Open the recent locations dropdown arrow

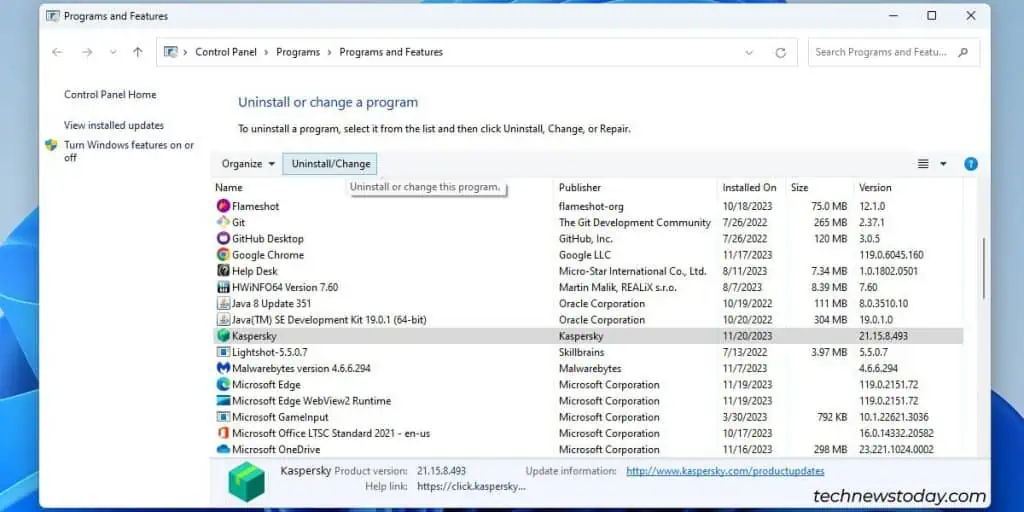(112, 52)
